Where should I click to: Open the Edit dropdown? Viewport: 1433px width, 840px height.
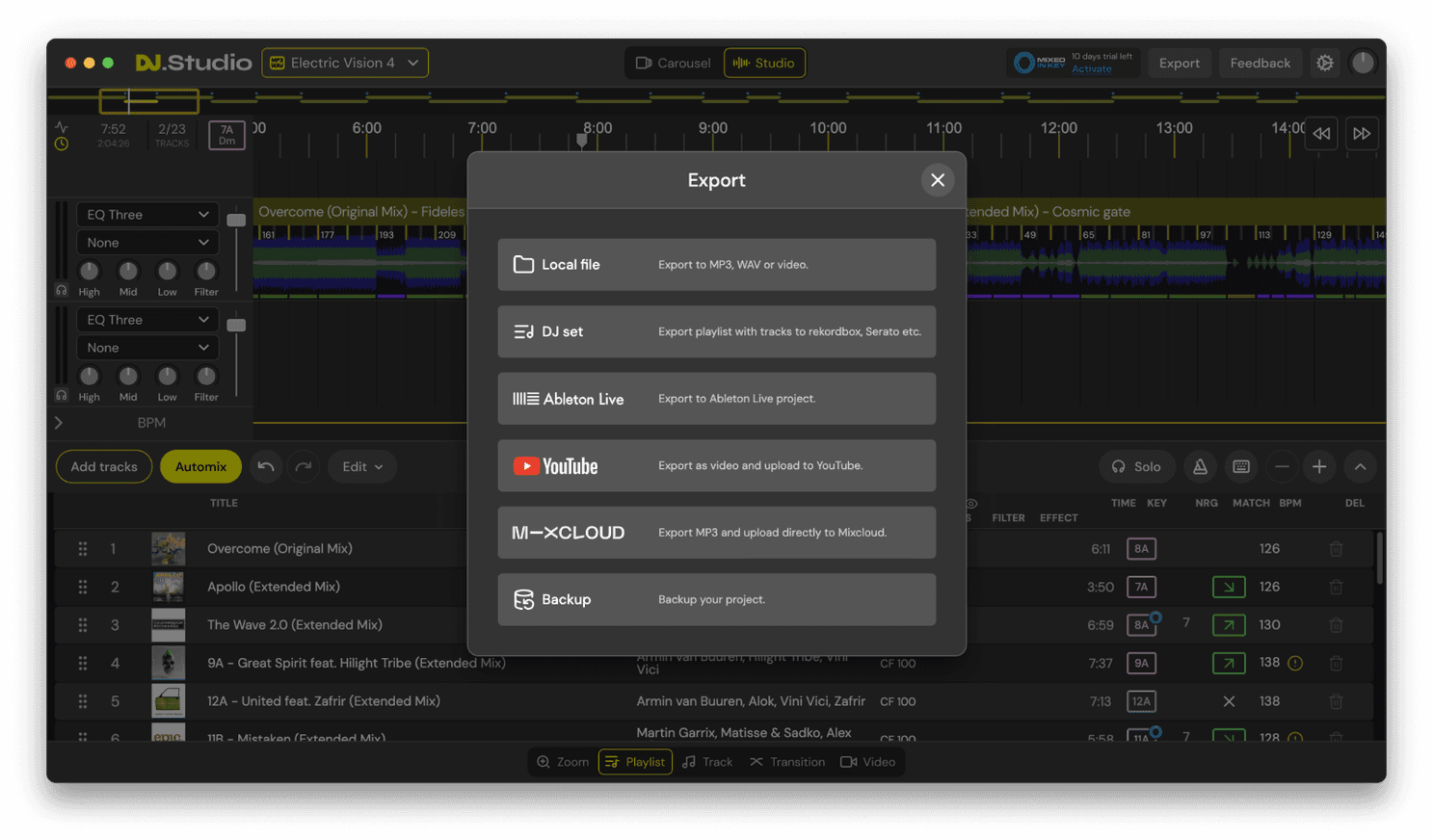point(361,466)
